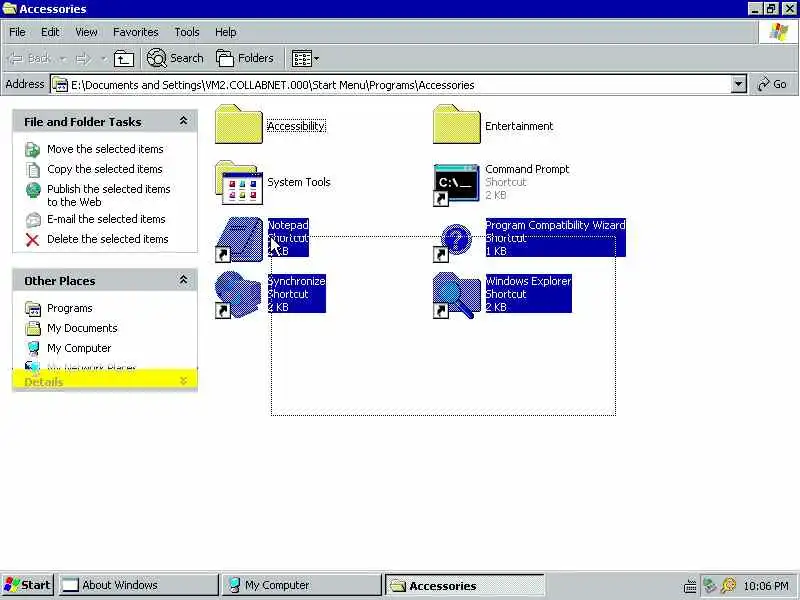Click Delete the selected items
The height and width of the screenshot is (600, 800).
(108, 239)
